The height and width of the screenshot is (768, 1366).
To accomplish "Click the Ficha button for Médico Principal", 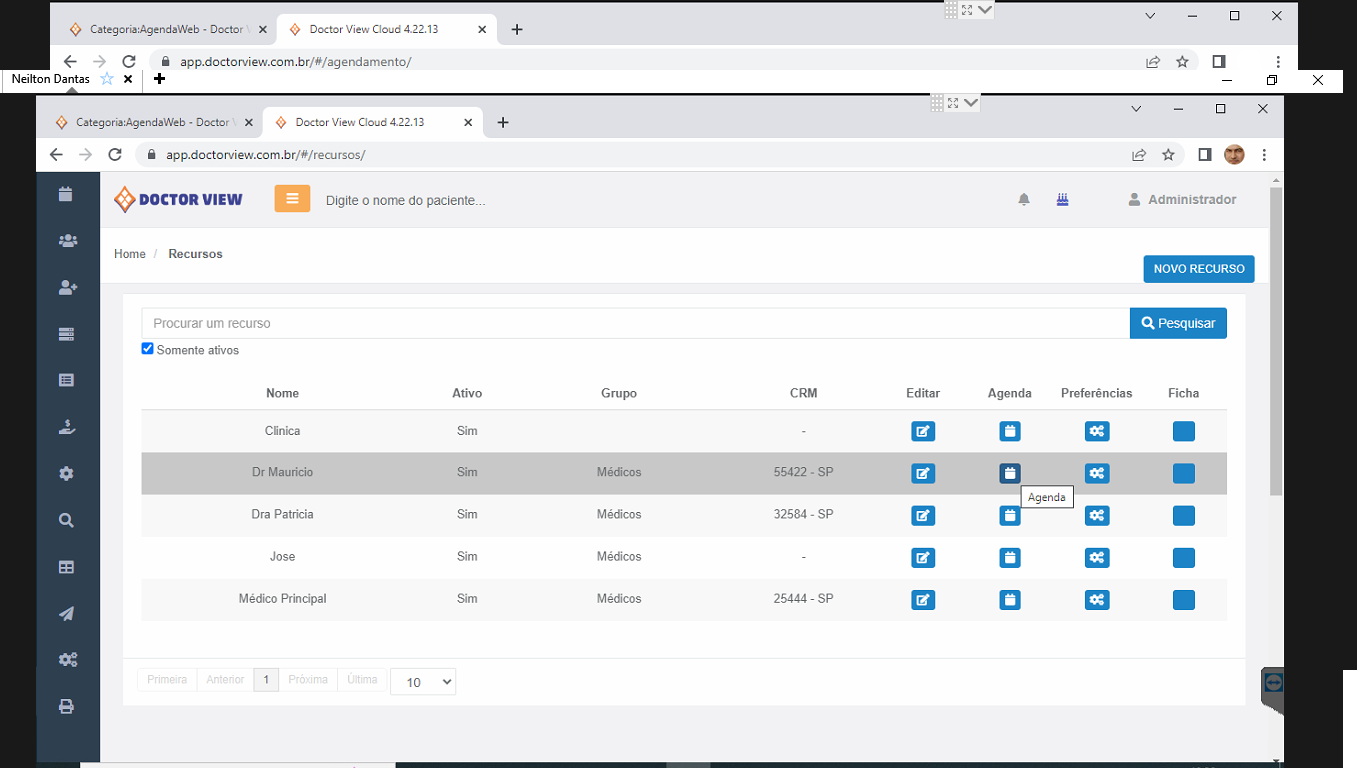I will tap(1184, 600).
